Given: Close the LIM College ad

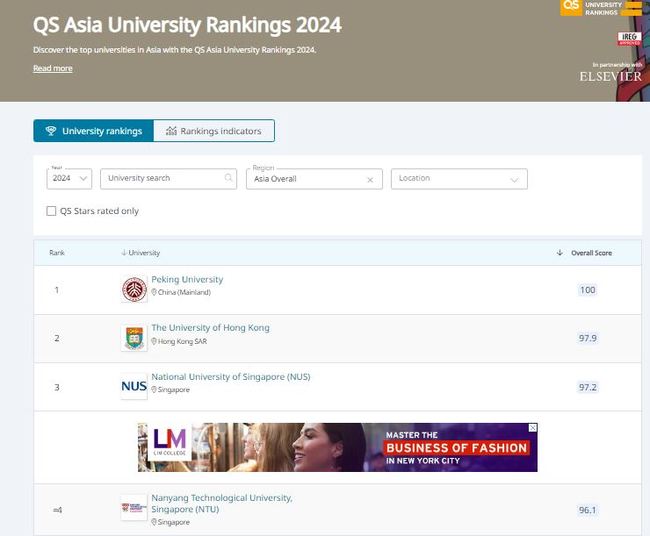Looking at the screenshot, I should click(533, 427).
